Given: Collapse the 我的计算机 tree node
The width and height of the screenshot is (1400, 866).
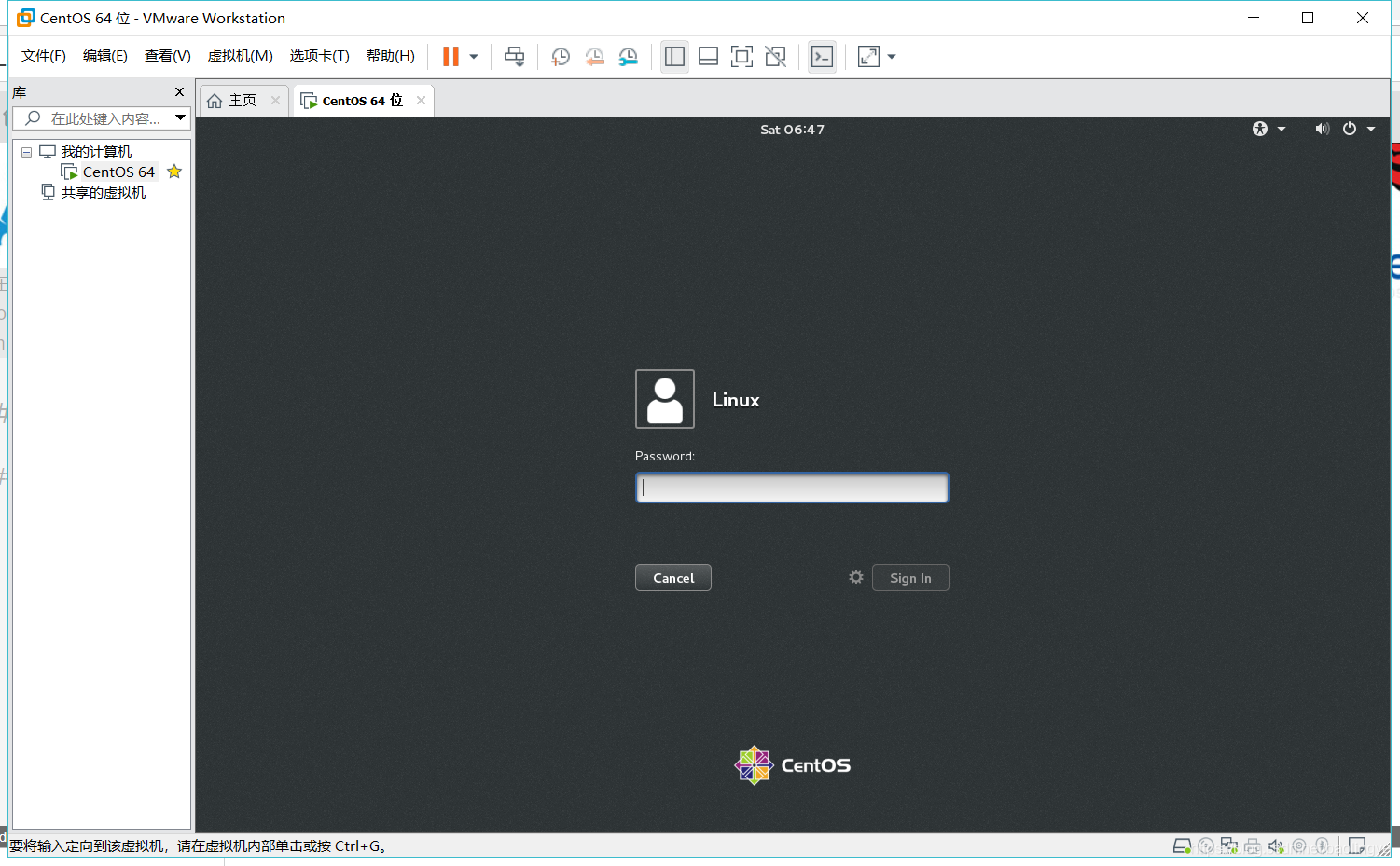Looking at the screenshot, I should (26, 152).
